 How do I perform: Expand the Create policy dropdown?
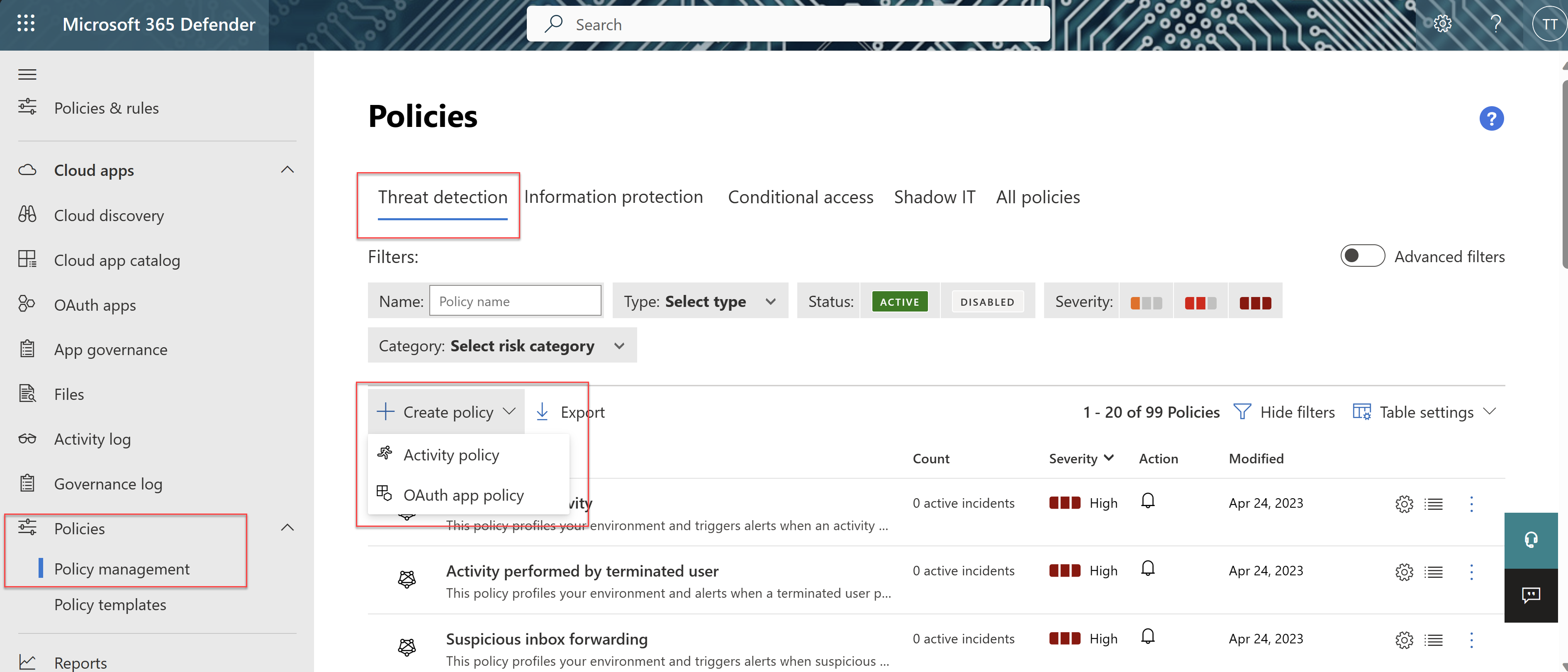click(510, 411)
